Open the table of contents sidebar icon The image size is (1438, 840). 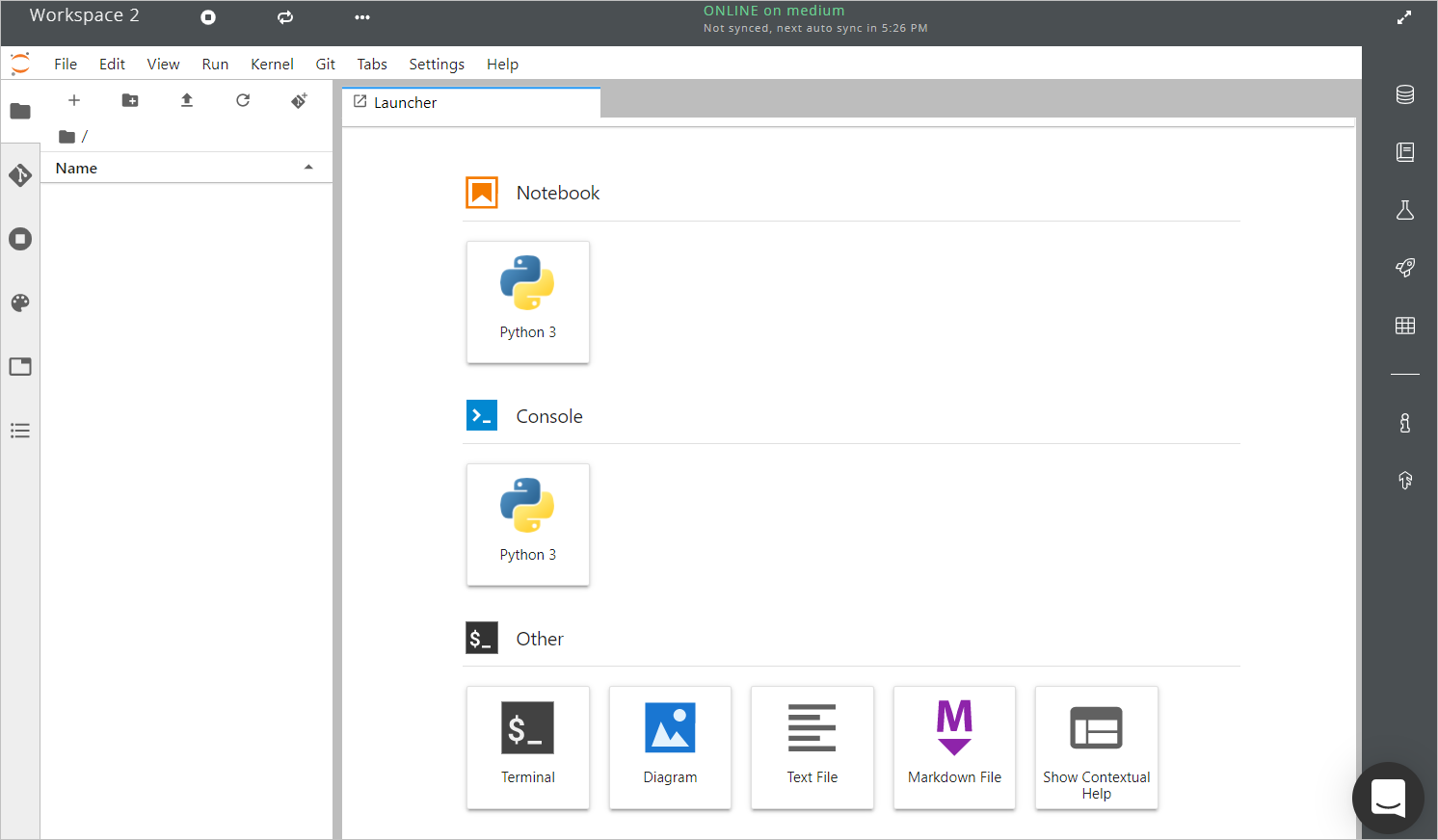[x=20, y=431]
